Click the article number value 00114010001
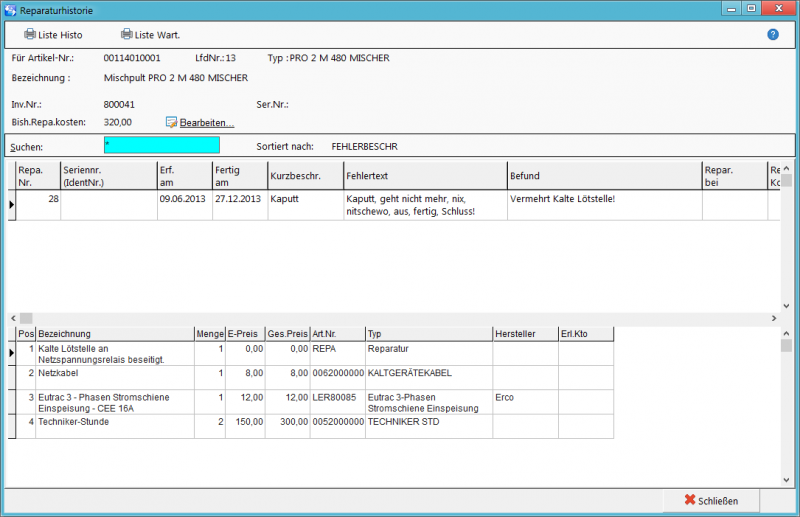Viewport: 800px width, 517px height. click(132, 58)
